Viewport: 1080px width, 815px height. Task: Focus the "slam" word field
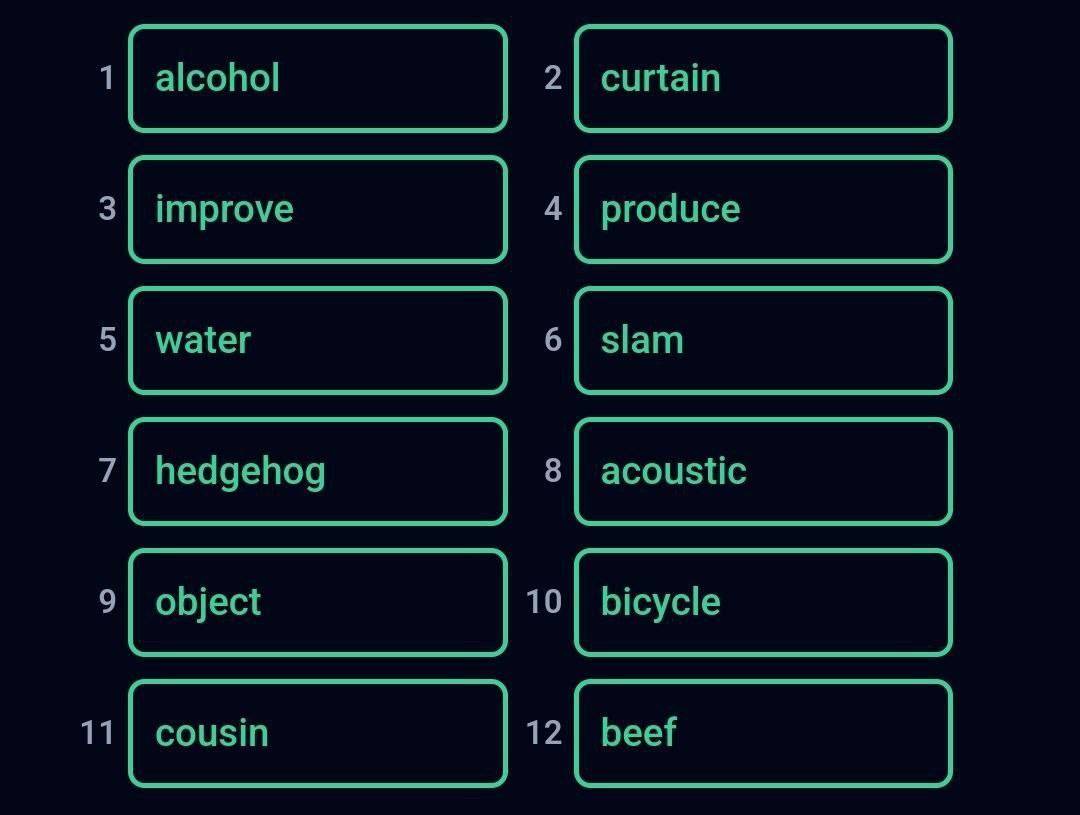click(763, 341)
